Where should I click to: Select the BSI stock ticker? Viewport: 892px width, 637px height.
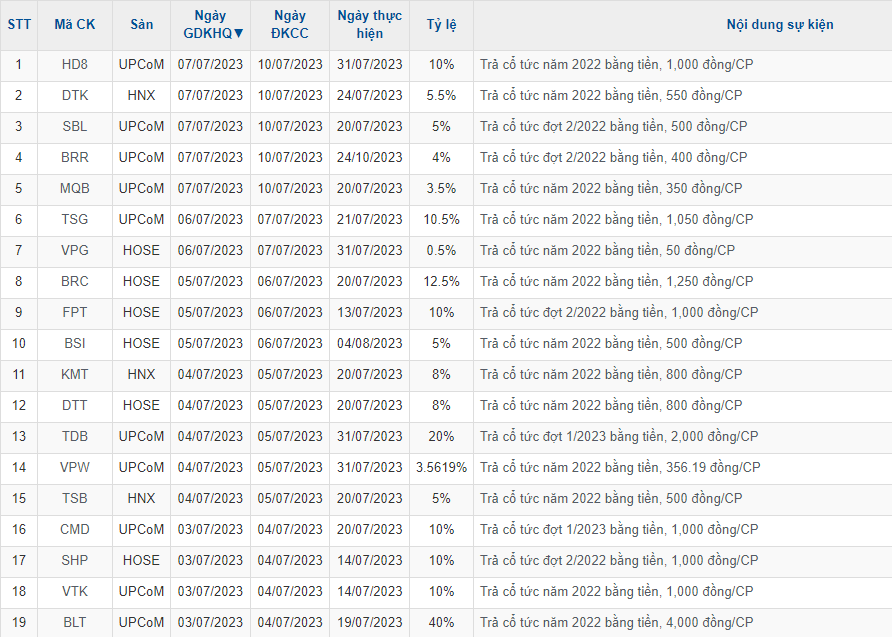pos(74,344)
